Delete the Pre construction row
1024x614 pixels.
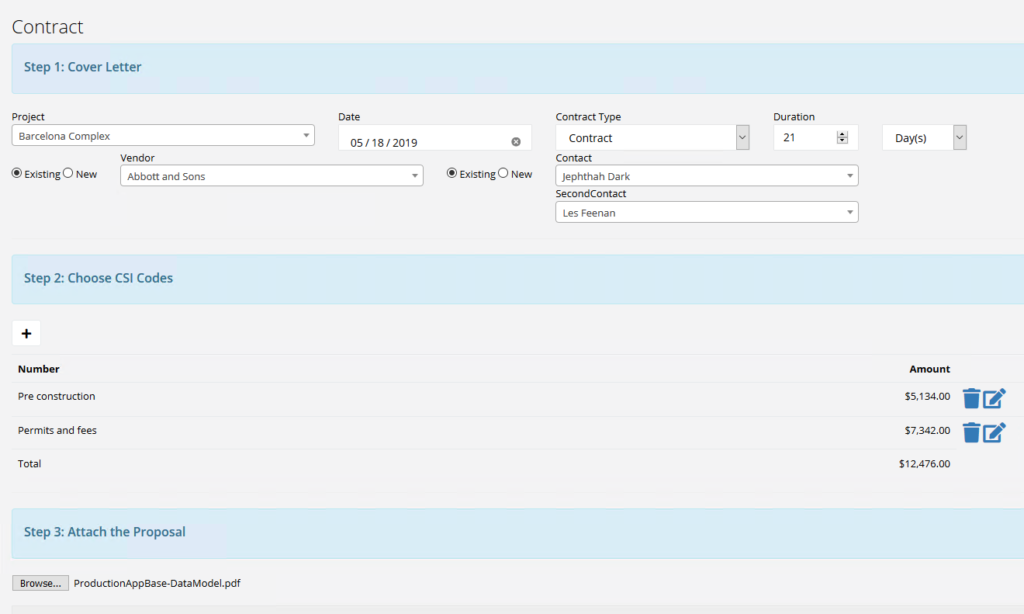point(971,398)
